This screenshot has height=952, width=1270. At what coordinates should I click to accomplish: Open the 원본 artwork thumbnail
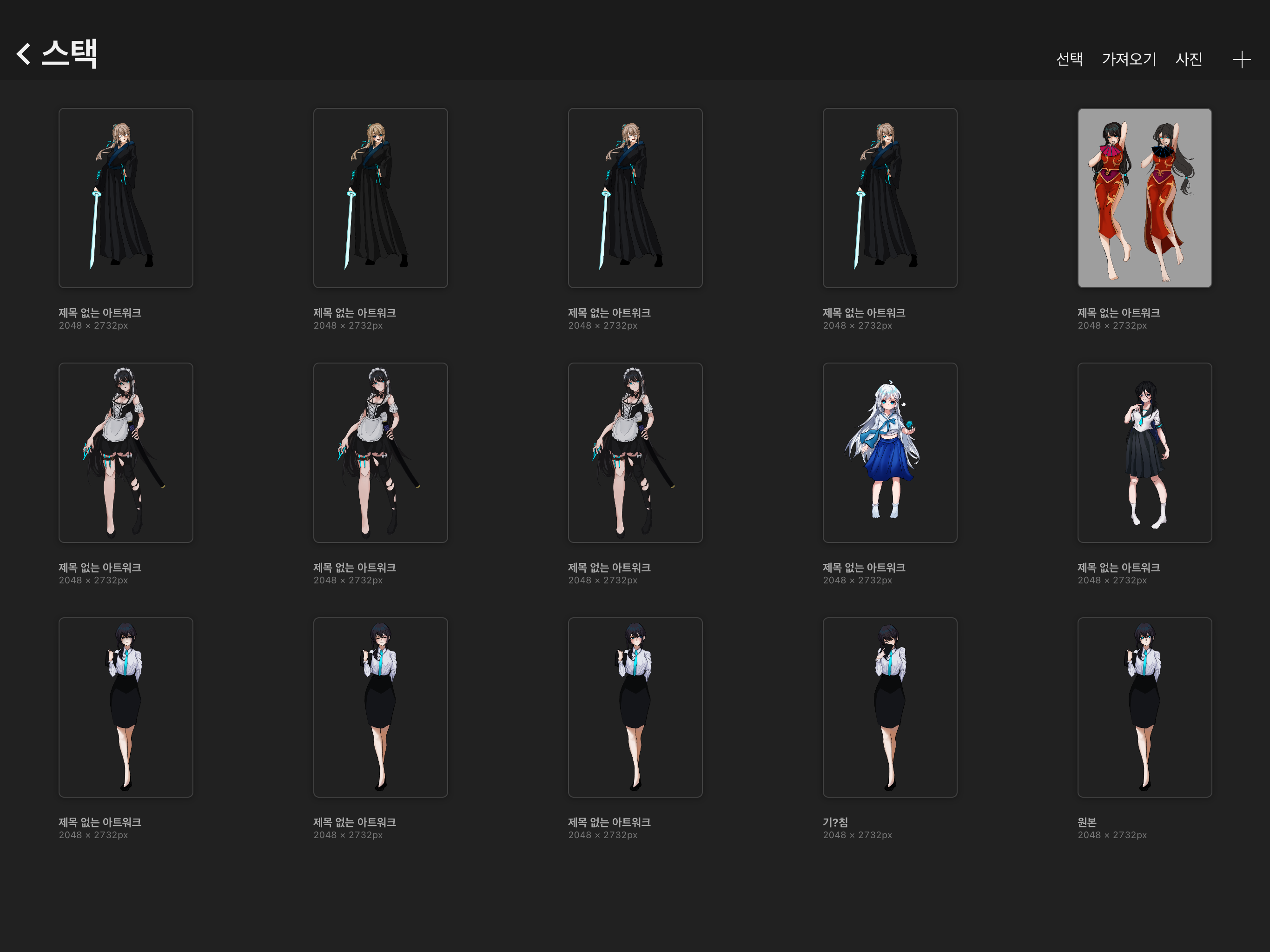point(1144,707)
